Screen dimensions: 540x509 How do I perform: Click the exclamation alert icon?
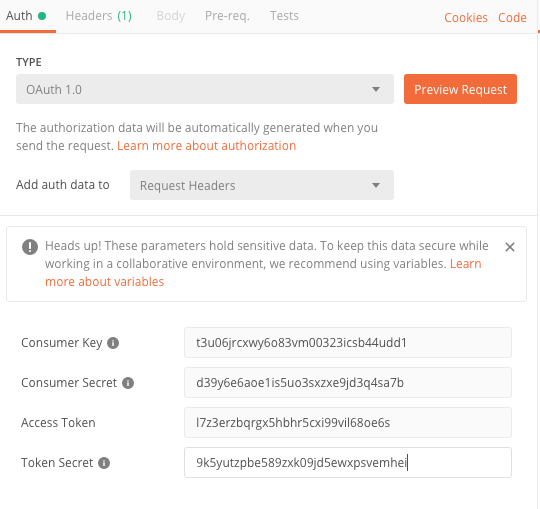tap(30, 247)
